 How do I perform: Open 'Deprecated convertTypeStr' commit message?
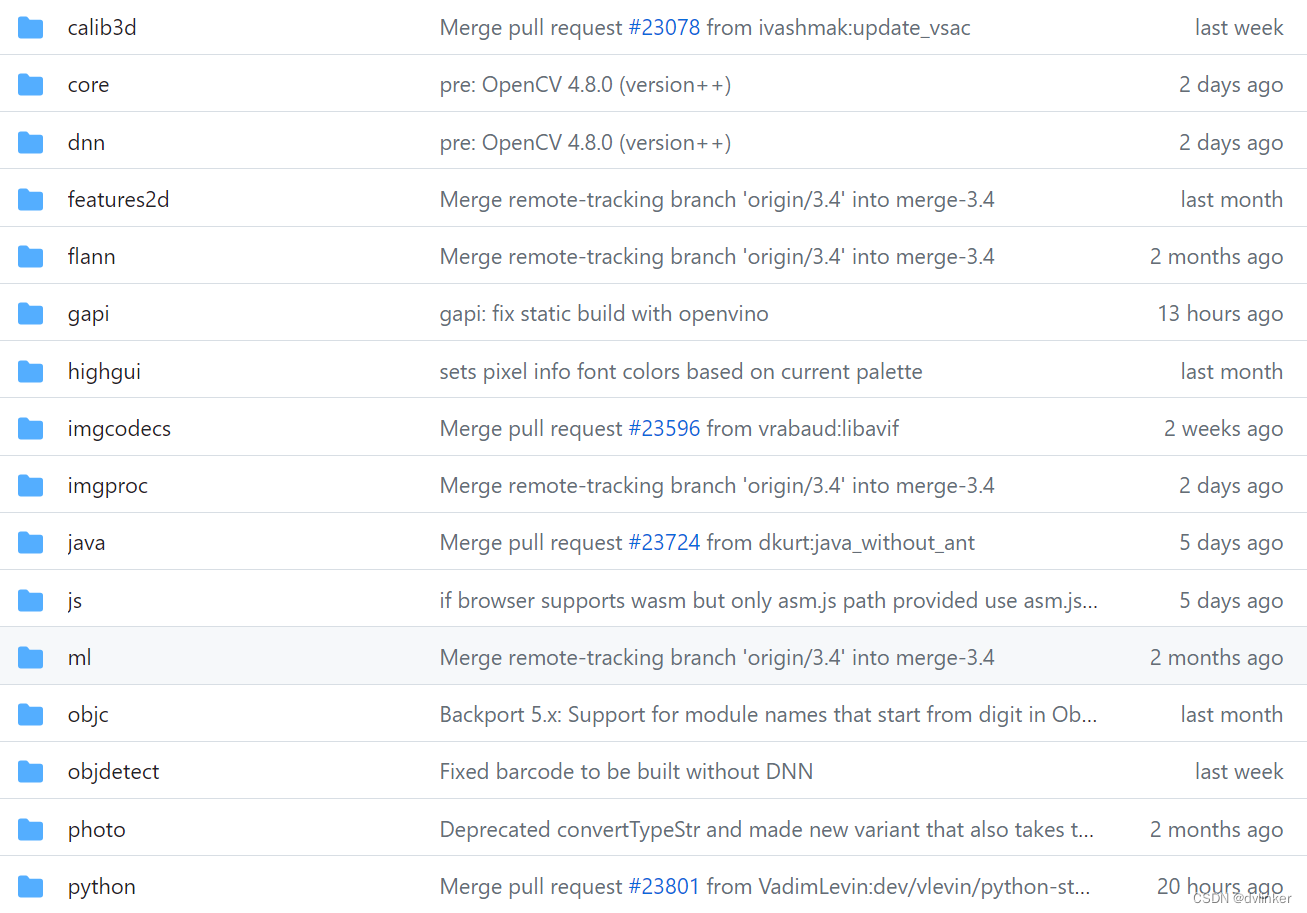pos(767,830)
